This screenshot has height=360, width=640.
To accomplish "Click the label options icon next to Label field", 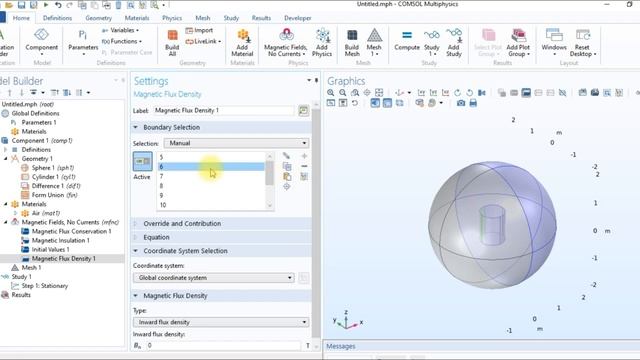I will pyautogui.click(x=303, y=111).
